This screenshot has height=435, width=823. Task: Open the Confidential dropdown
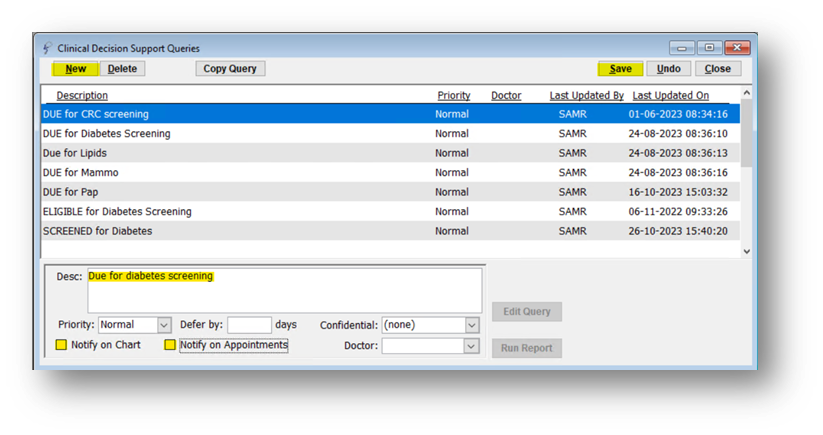(x=472, y=325)
